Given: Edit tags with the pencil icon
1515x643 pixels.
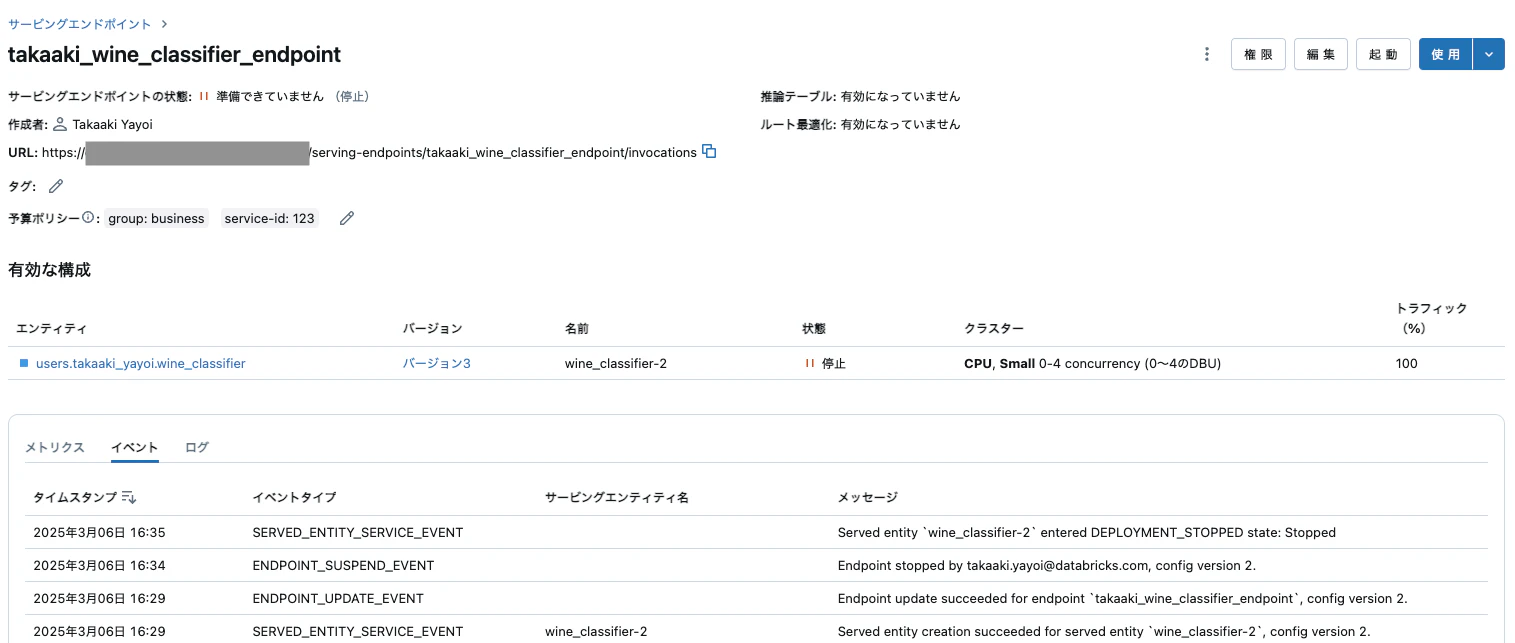Looking at the screenshot, I should pyautogui.click(x=56, y=186).
